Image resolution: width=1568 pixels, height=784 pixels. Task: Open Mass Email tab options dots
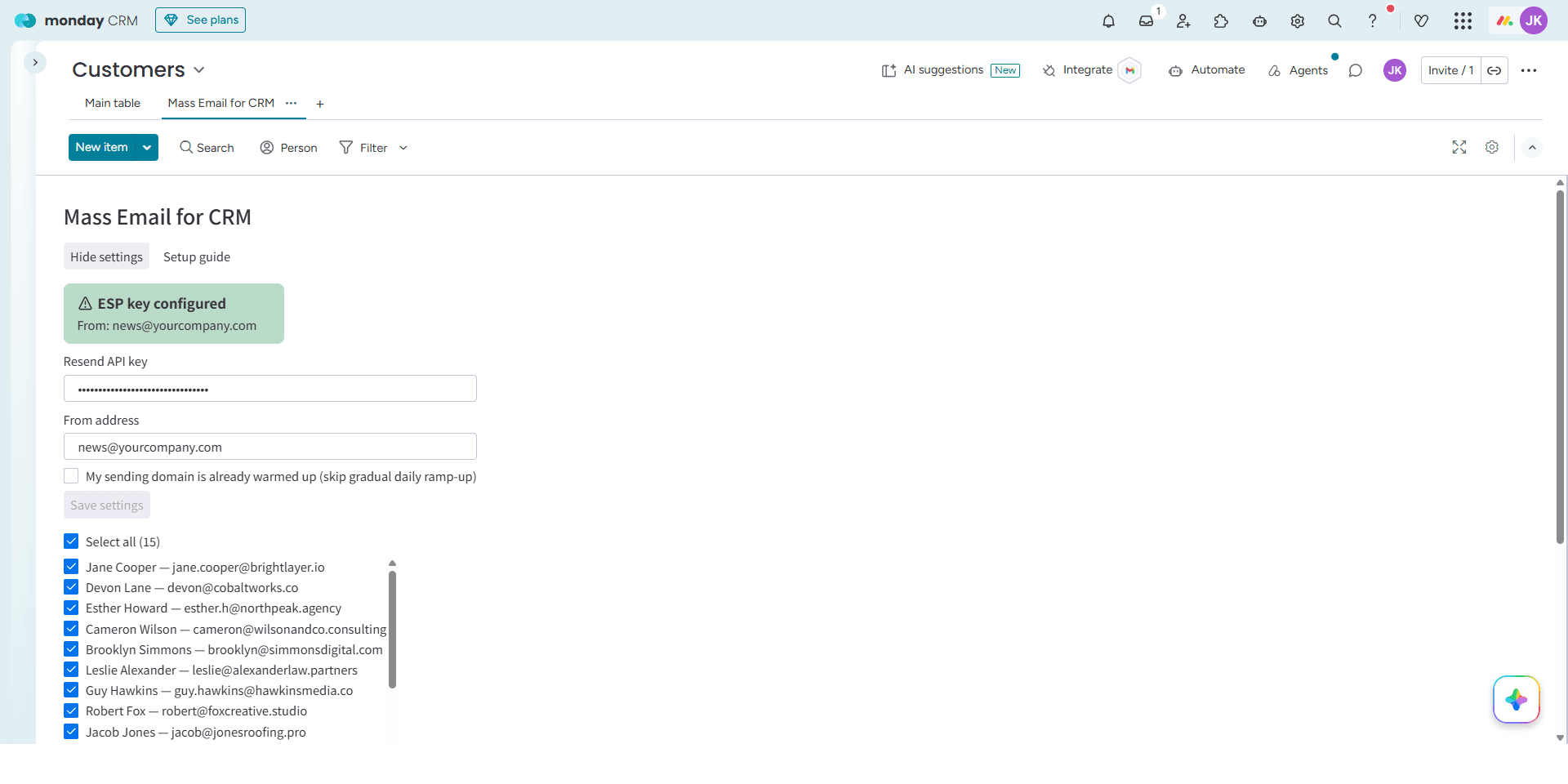[x=292, y=103]
